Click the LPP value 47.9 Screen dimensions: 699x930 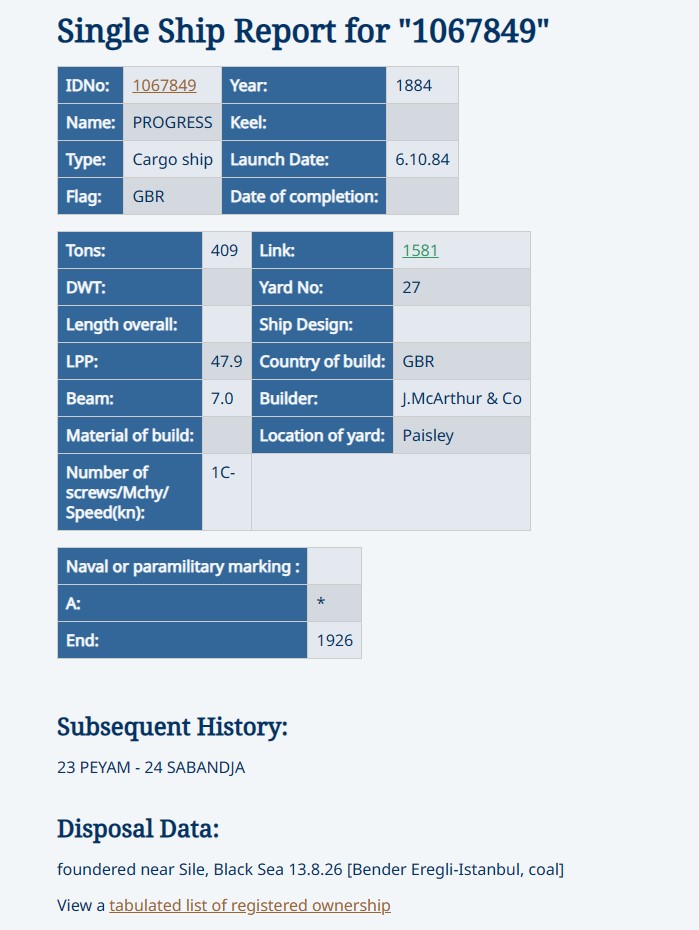tap(226, 361)
